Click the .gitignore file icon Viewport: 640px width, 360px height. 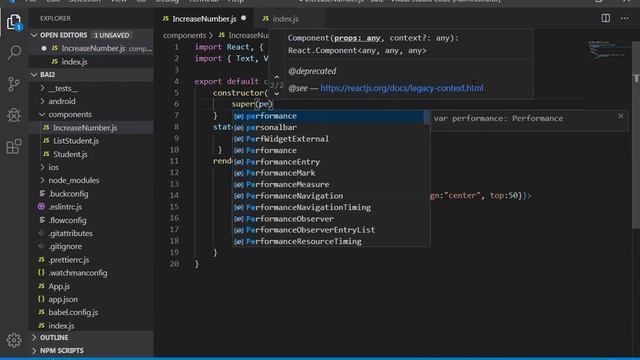pos(41,246)
